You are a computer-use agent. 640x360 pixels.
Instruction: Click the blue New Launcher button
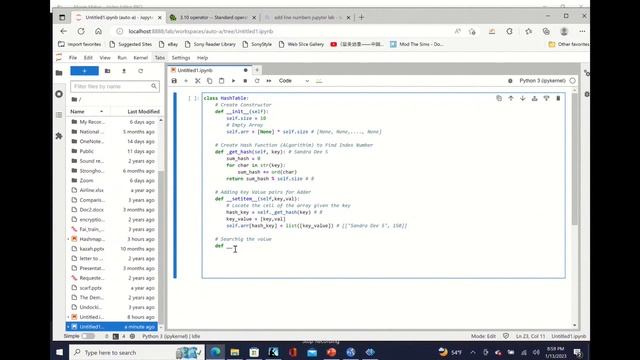pyautogui.click(x=84, y=71)
